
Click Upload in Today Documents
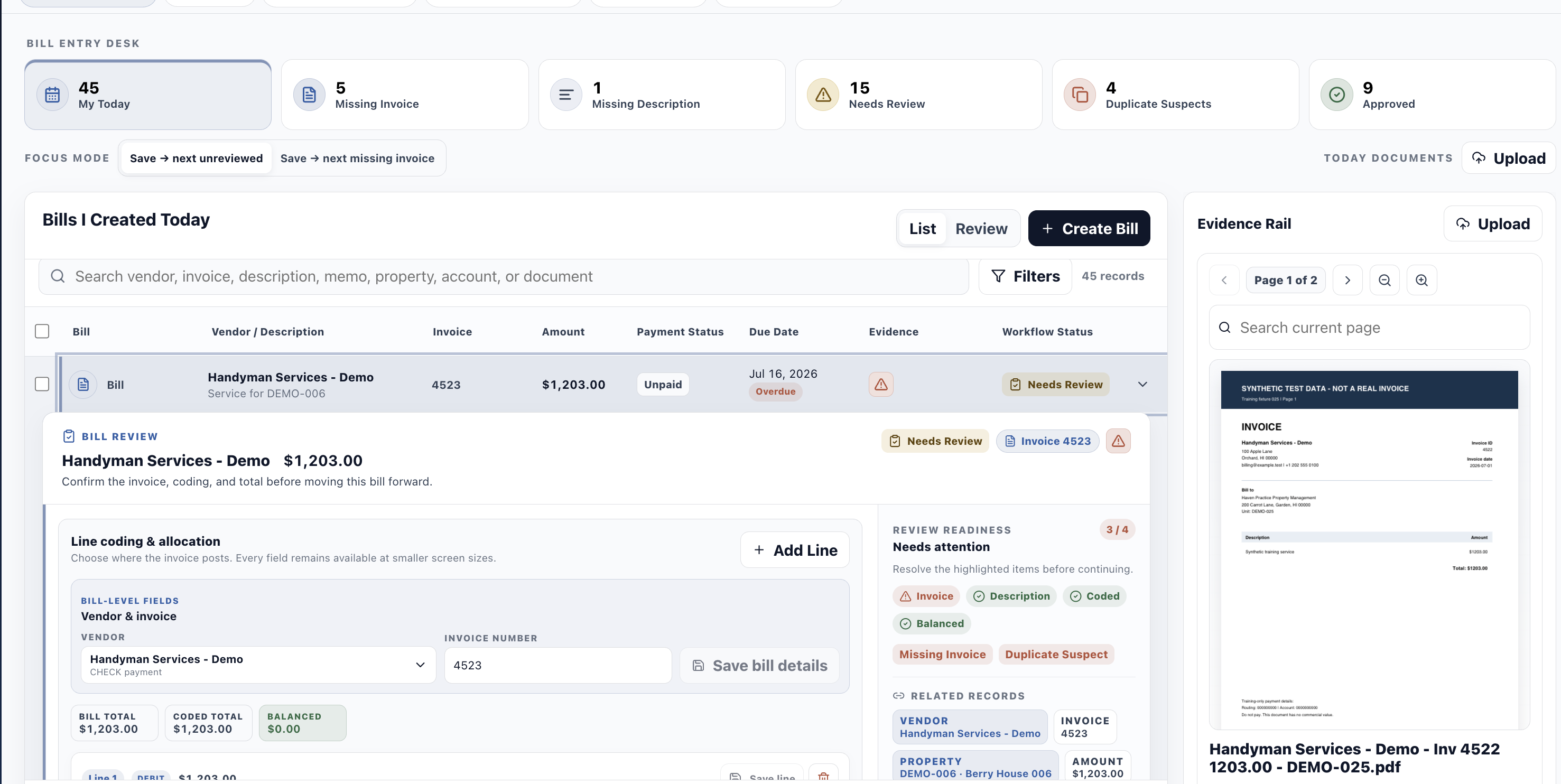click(x=1509, y=158)
